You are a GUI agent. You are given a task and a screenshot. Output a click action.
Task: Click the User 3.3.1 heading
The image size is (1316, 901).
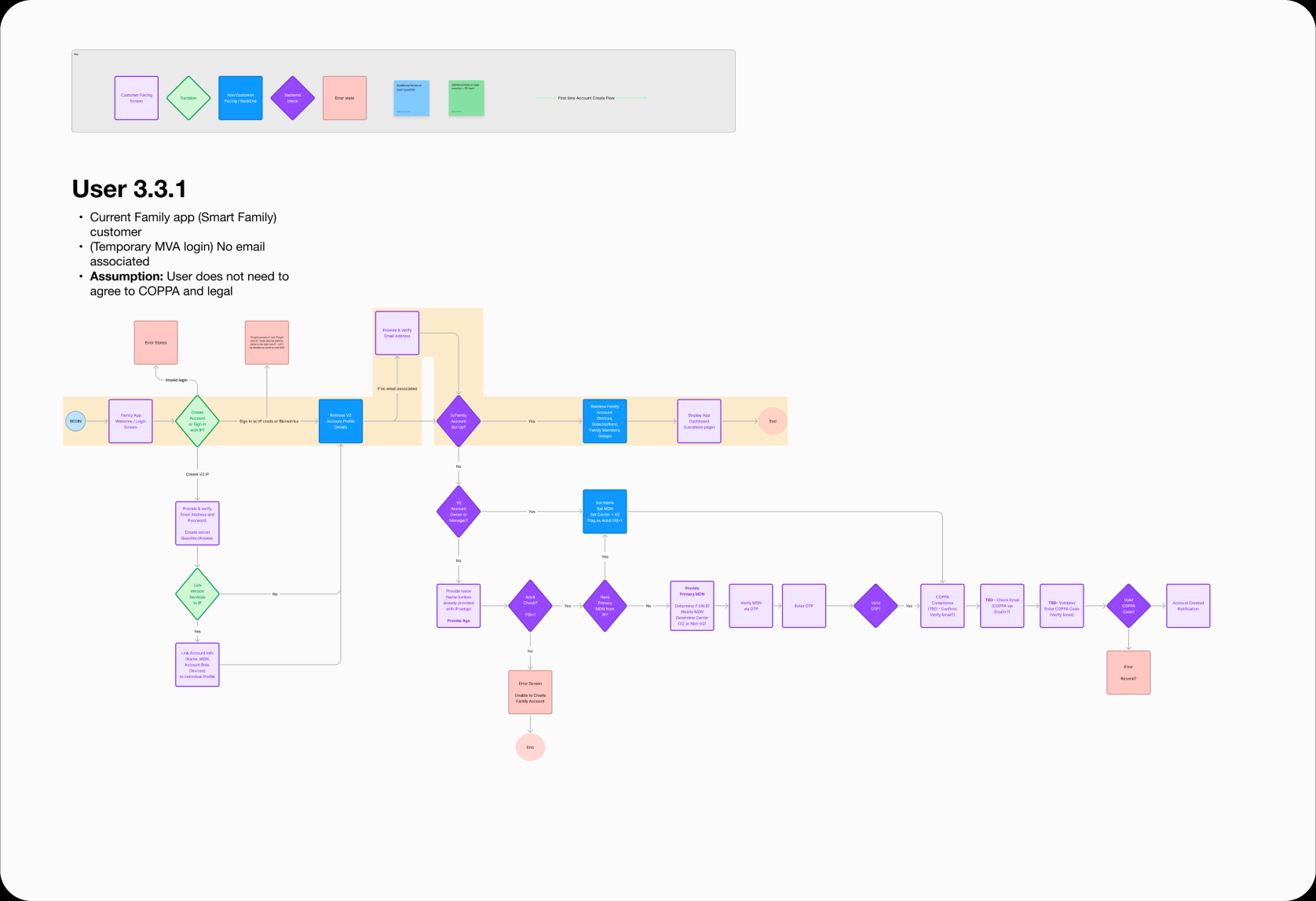[x=129, y=189]
